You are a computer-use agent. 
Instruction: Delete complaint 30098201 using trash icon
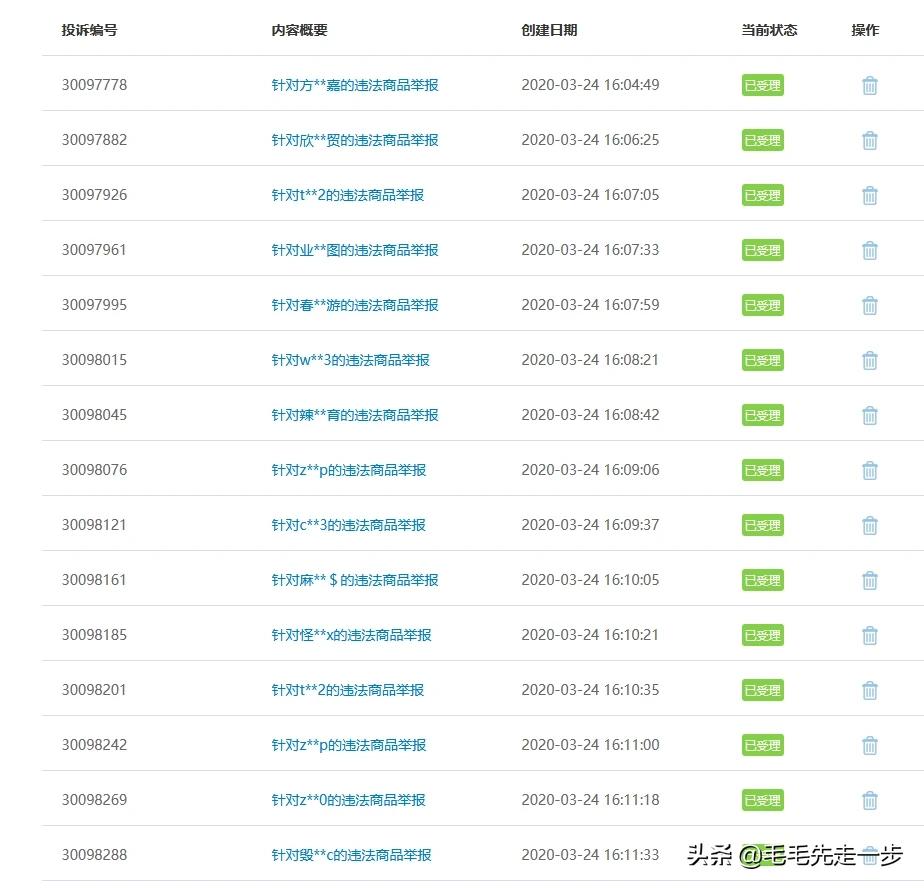(869, 689)
